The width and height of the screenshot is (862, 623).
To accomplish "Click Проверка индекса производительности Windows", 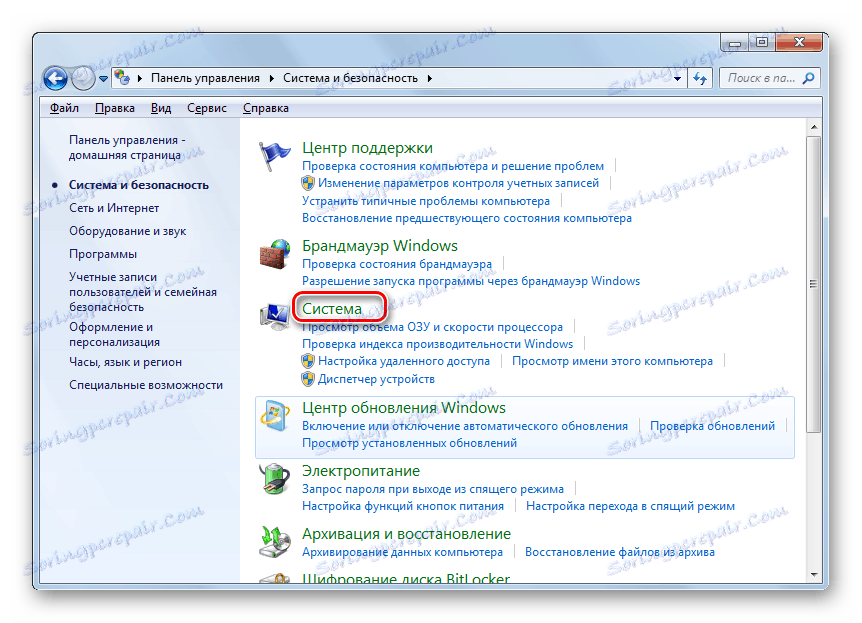I will [438, 344].
